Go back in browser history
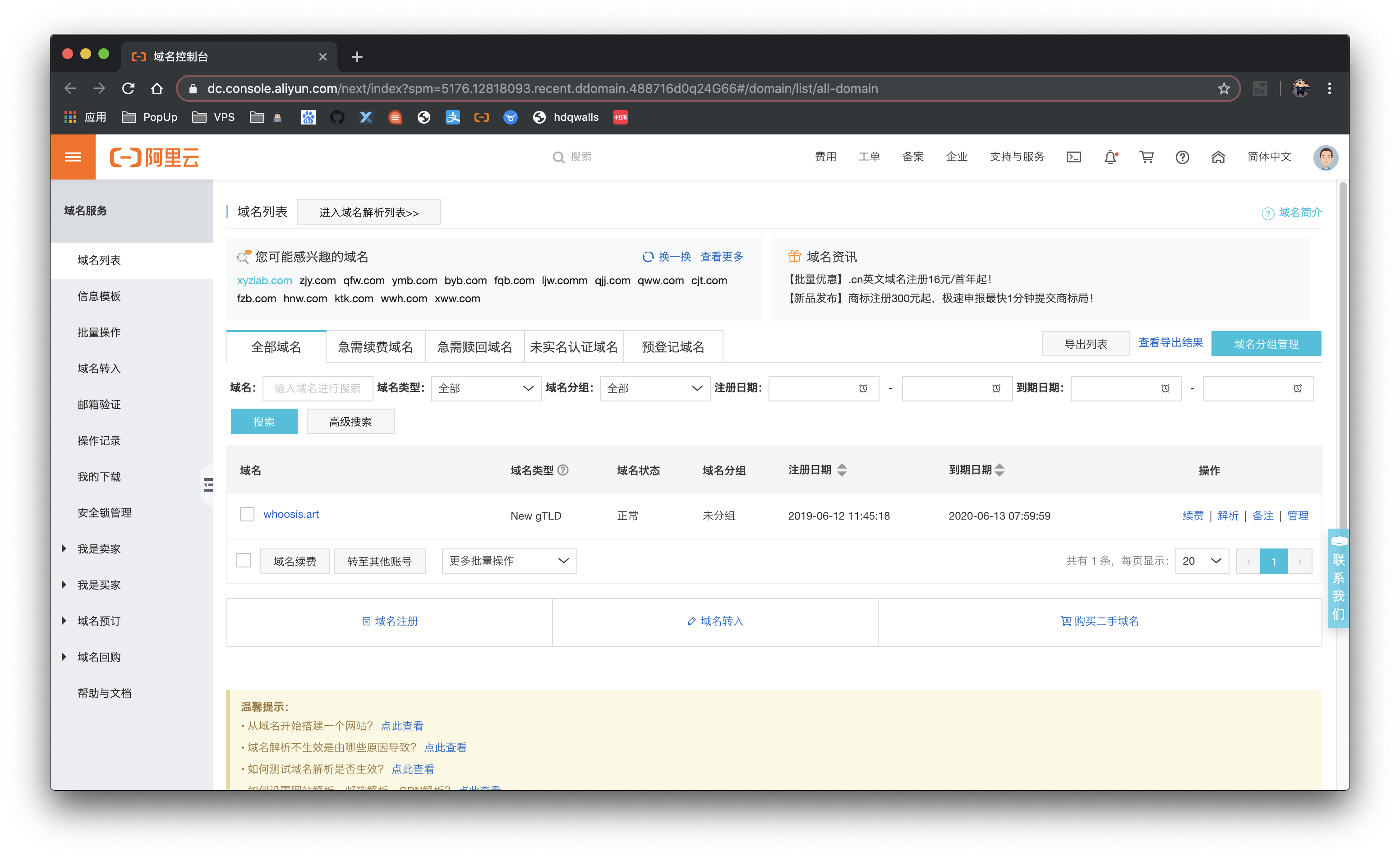The height and width of the screenshot is (857, 1400). tap(70, 88)
